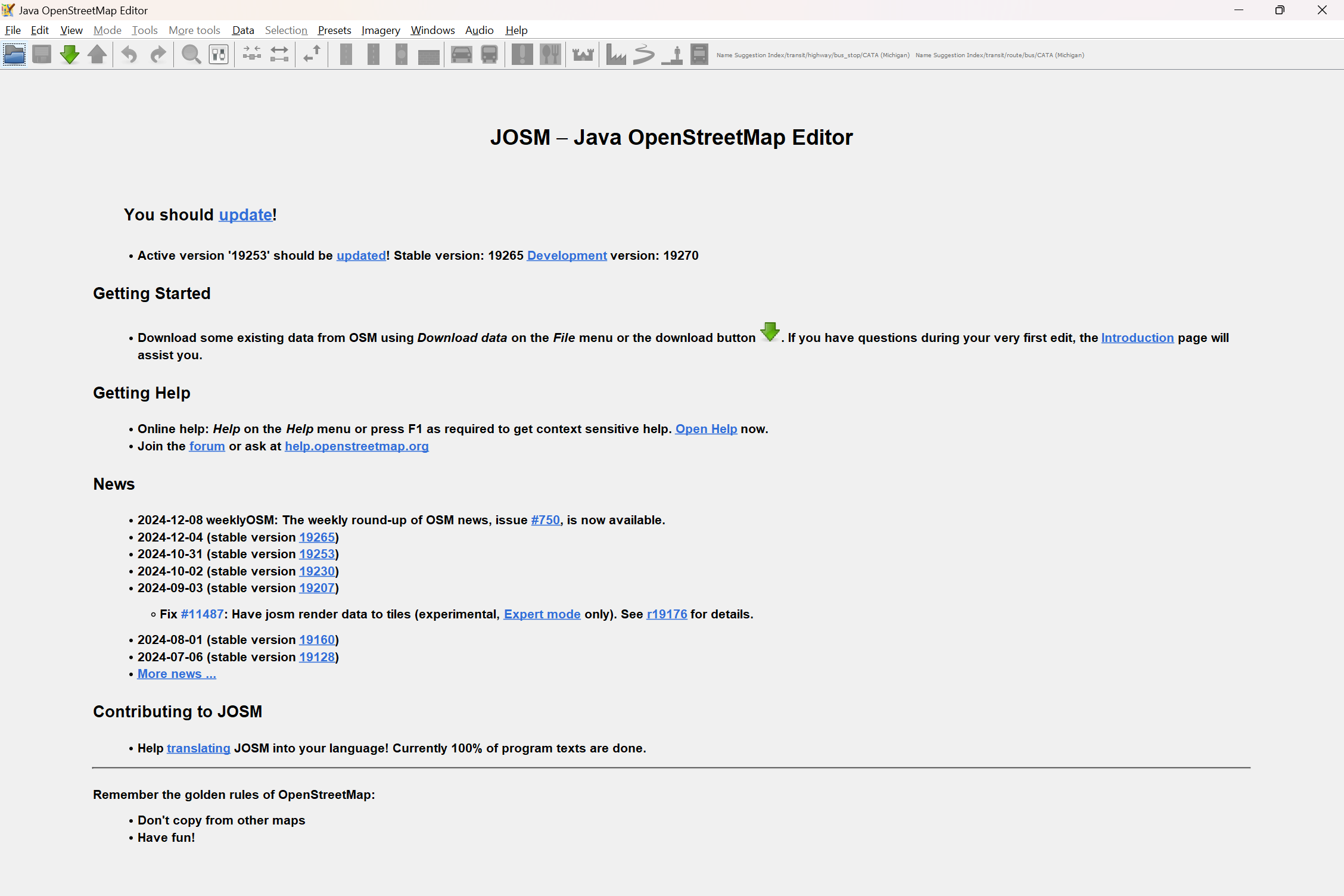Open ticket #11487 link
The width and height of the screenshot is (1344, 896).
point(203,614)
